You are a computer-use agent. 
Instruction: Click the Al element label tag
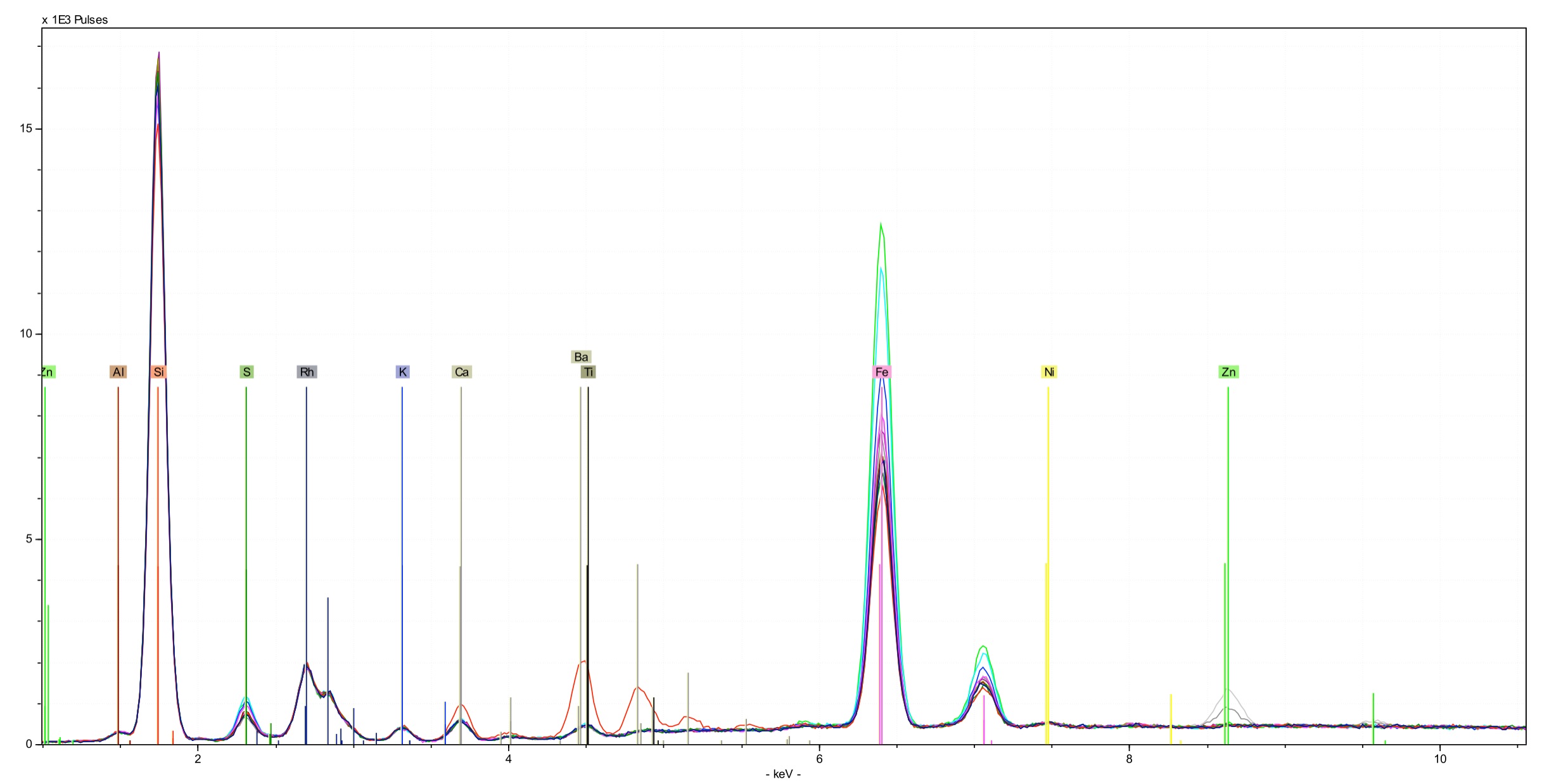(x=118, y=372)
